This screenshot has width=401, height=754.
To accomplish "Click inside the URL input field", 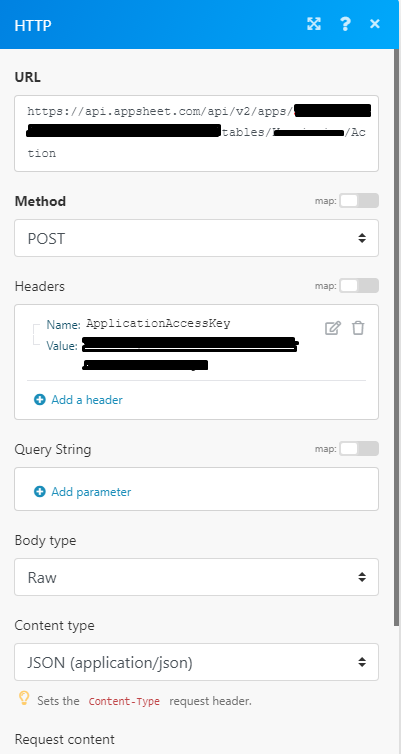I will [x=196, y=133].
